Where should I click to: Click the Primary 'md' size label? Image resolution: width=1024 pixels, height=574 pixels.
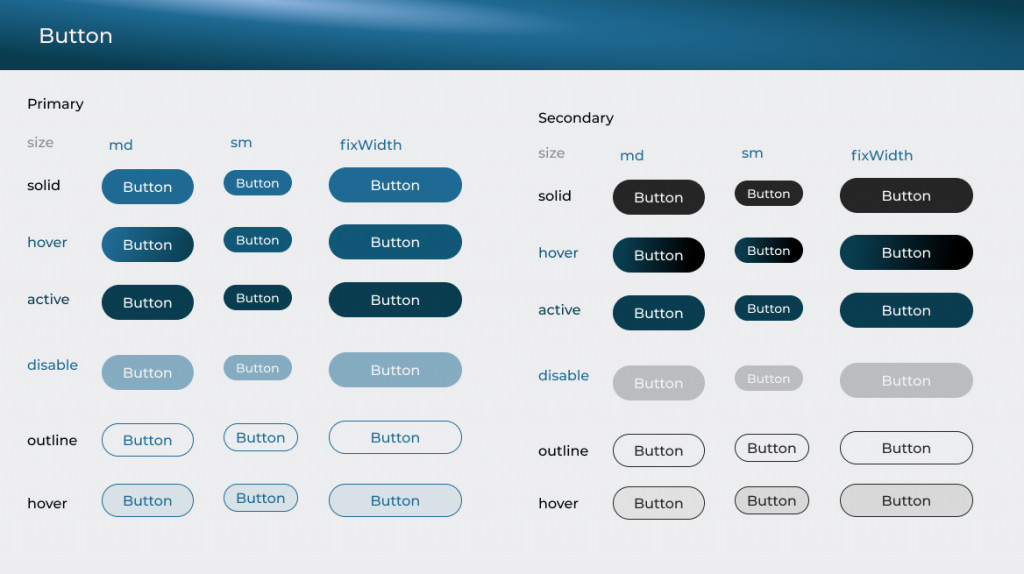pyautogui.click(x=121, y=145)
